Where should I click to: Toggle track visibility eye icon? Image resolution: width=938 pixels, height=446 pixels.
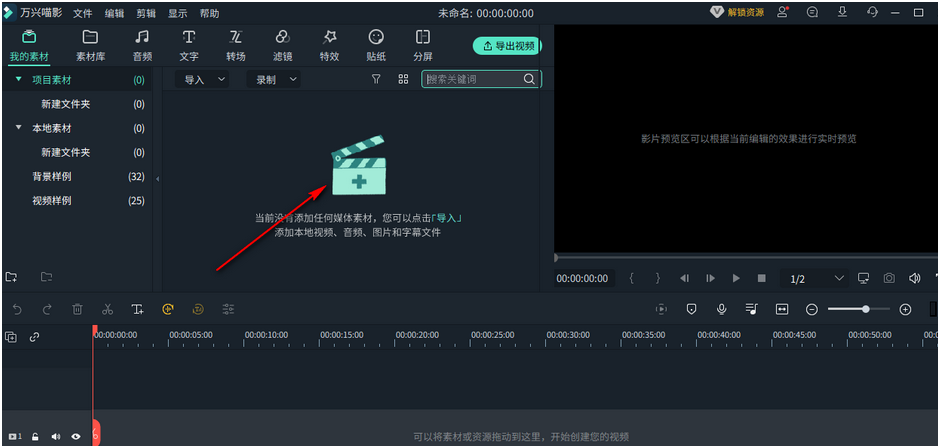coord(76,436)
